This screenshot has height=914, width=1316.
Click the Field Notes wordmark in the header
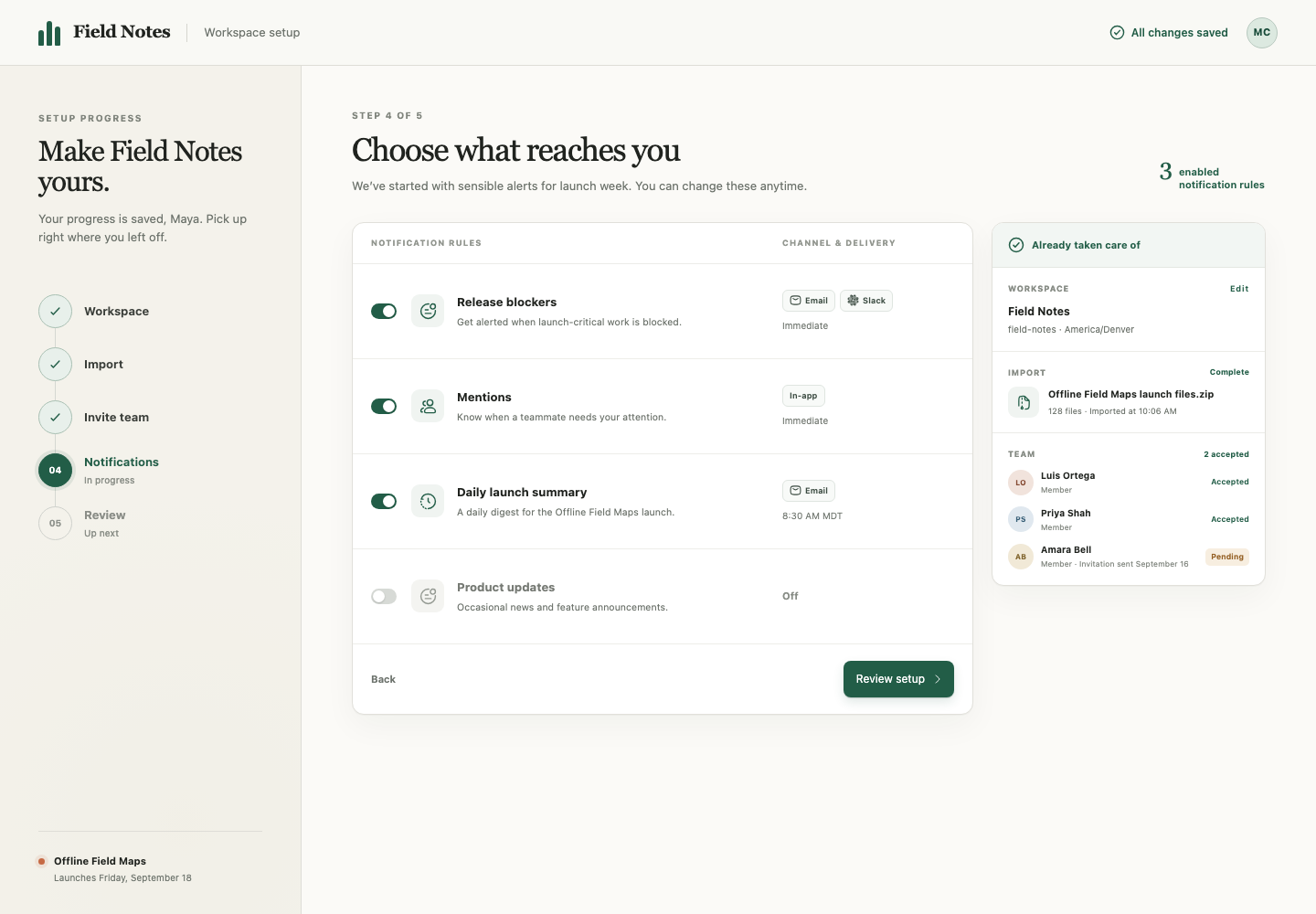click(122, 32)
